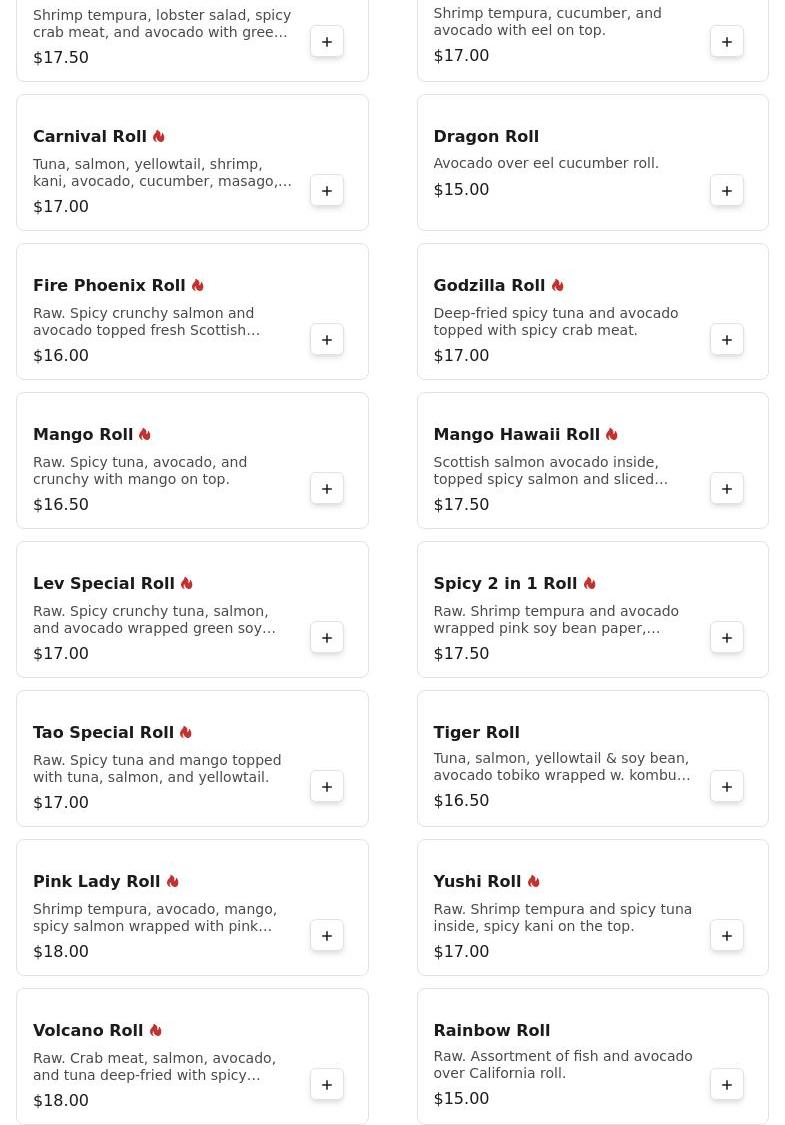Add Tao Special Roll to order
Image resolution: width=785 pixels, height=1125 pixels.
coord(327,787)
